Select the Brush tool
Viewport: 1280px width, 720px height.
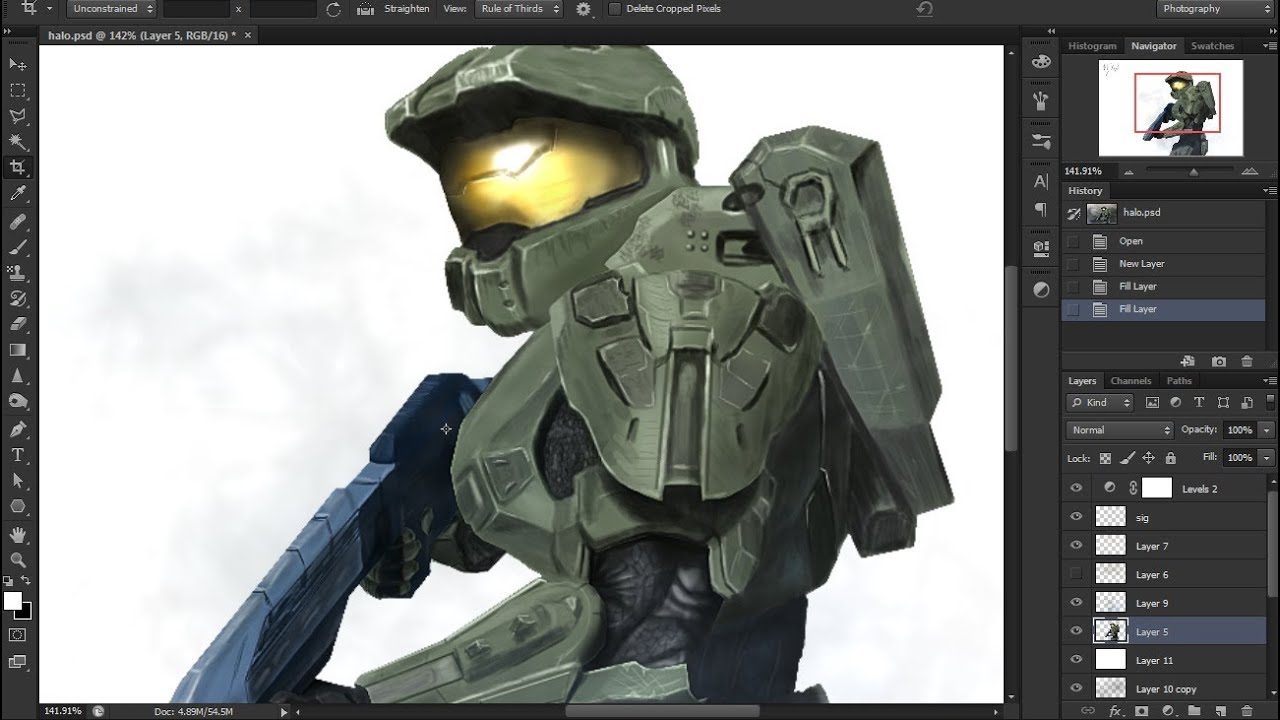[x=17, y=247]
